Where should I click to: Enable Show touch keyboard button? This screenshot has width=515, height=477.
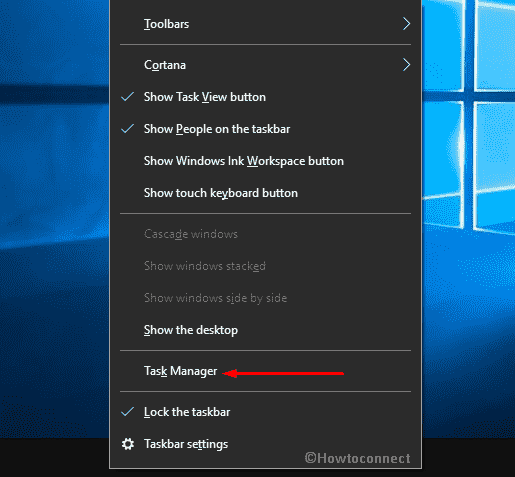(x=265, y=193)
